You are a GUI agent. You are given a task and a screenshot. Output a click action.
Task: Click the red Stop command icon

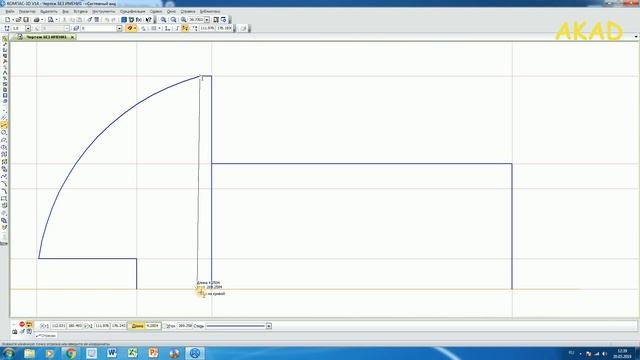coord(22,324)
